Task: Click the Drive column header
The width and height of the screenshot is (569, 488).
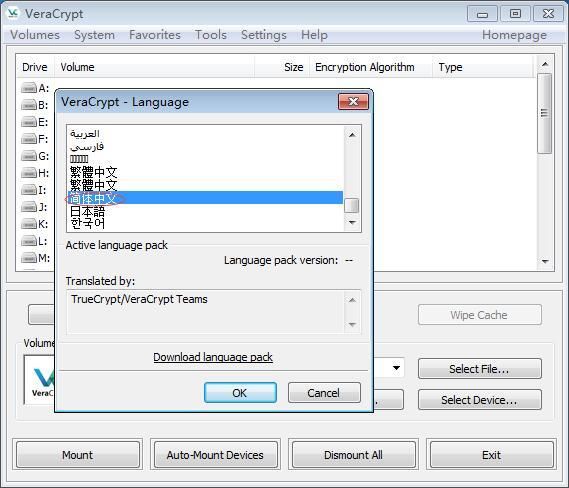Action: coord(35,67)
